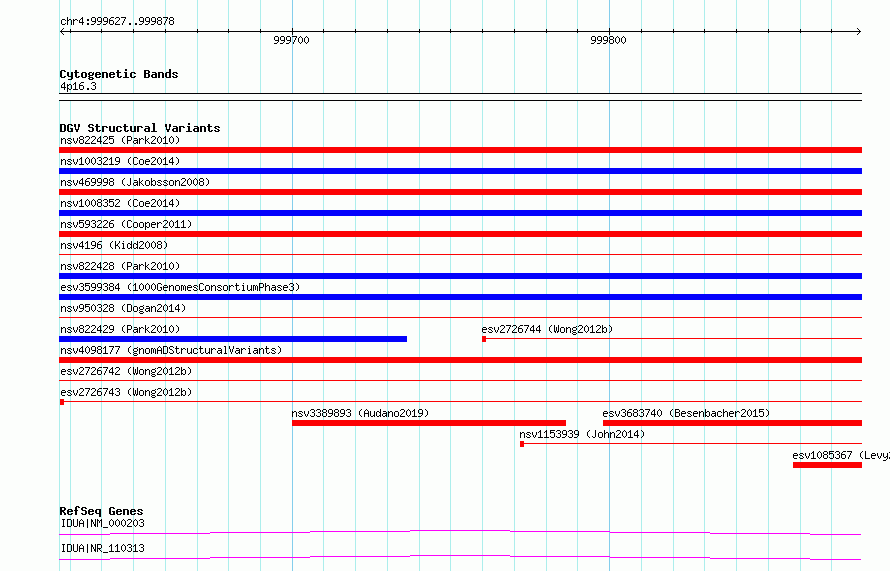This screenshot has width=890, height=571.
Task: Click the blue bar of nsv822428
Action: point(460,276)
